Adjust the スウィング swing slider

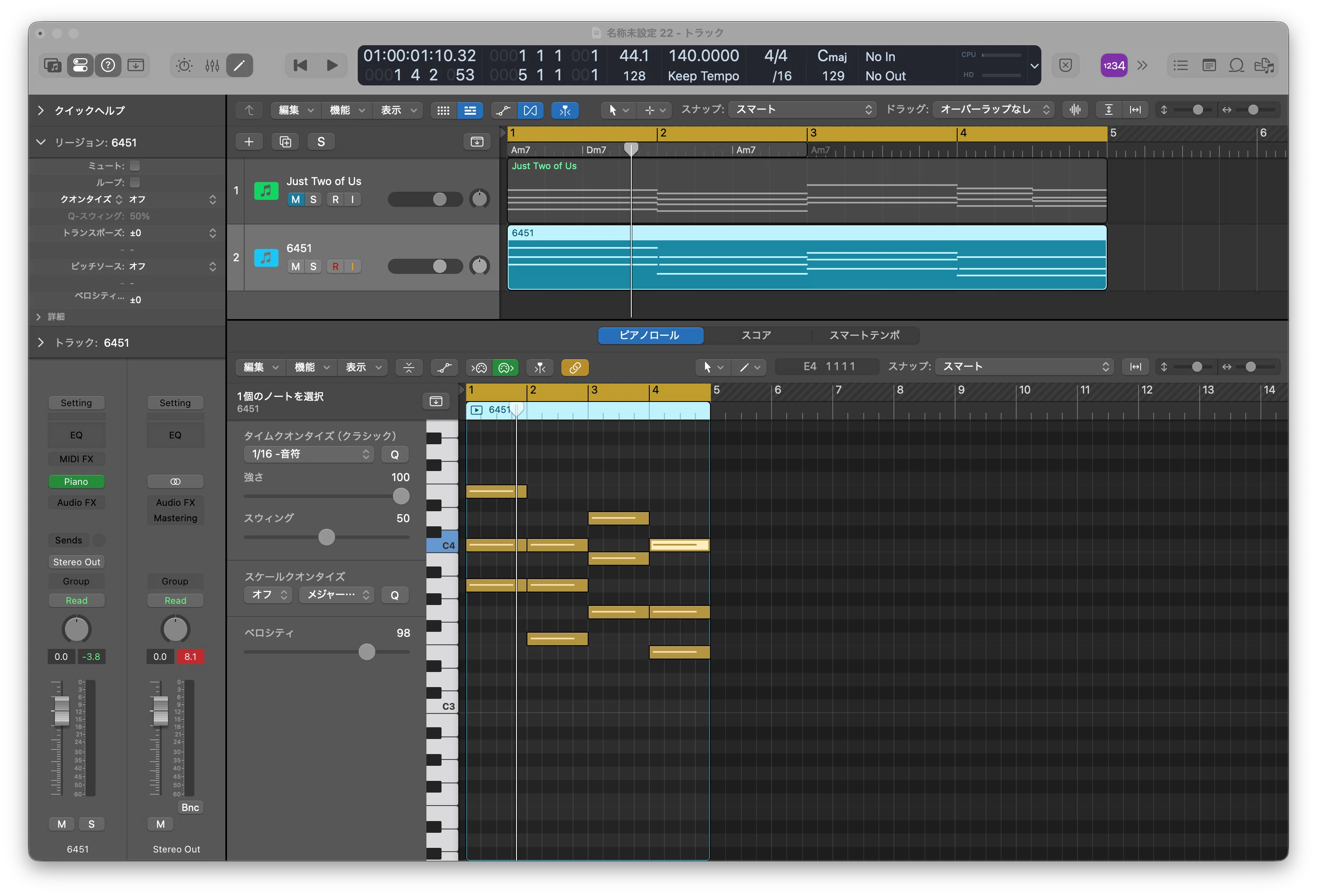[x=326, y=537]
